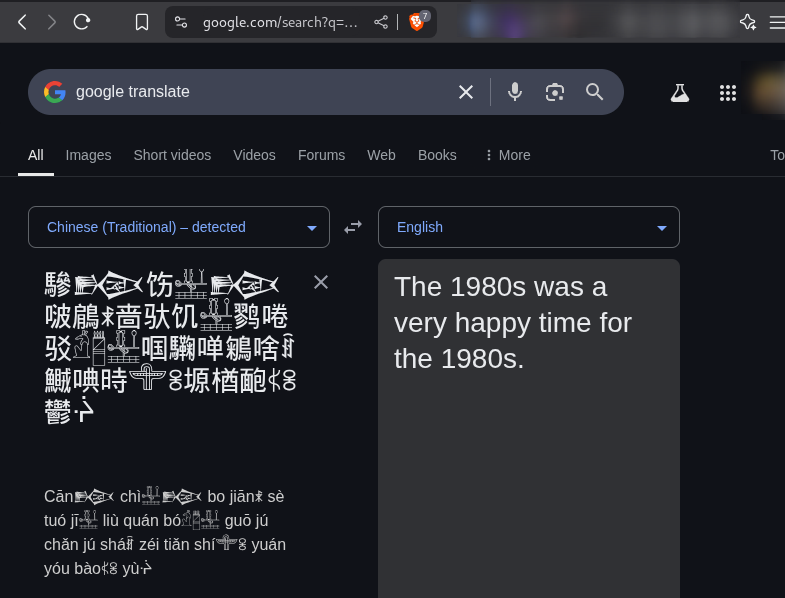This screenshot has width=785, height=598.
Task: Click the share icon in address bar
Action: 381,22
